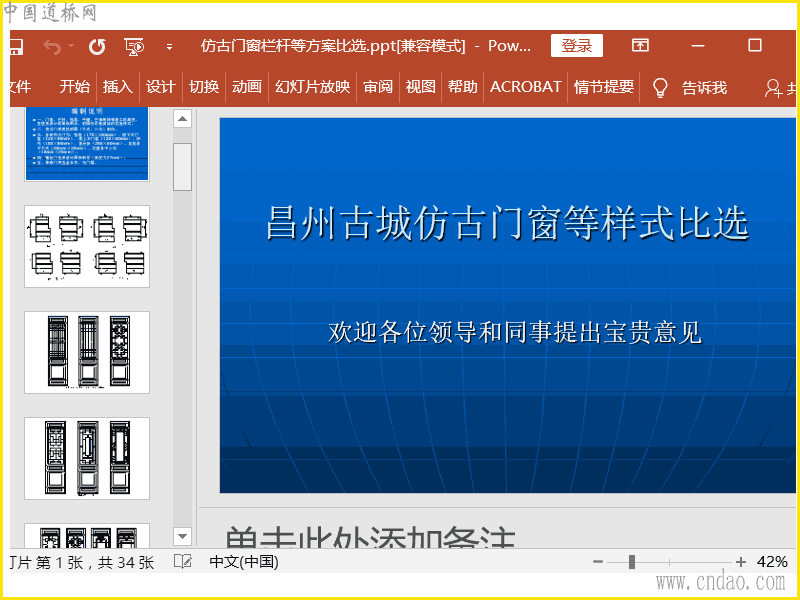Screen dimensions: 800x600
Task: Click the notes area 单击此处添加备注
Action: (370, 537)
